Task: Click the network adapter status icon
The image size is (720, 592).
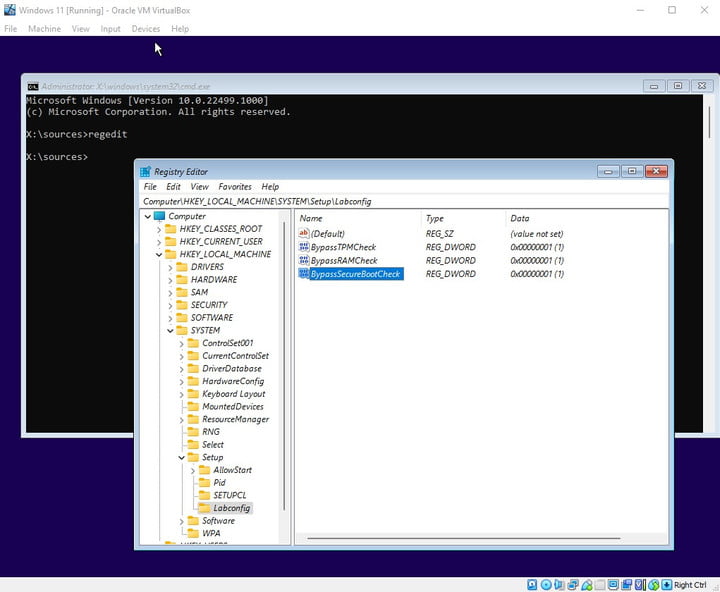Action: [x=573, y=585]
